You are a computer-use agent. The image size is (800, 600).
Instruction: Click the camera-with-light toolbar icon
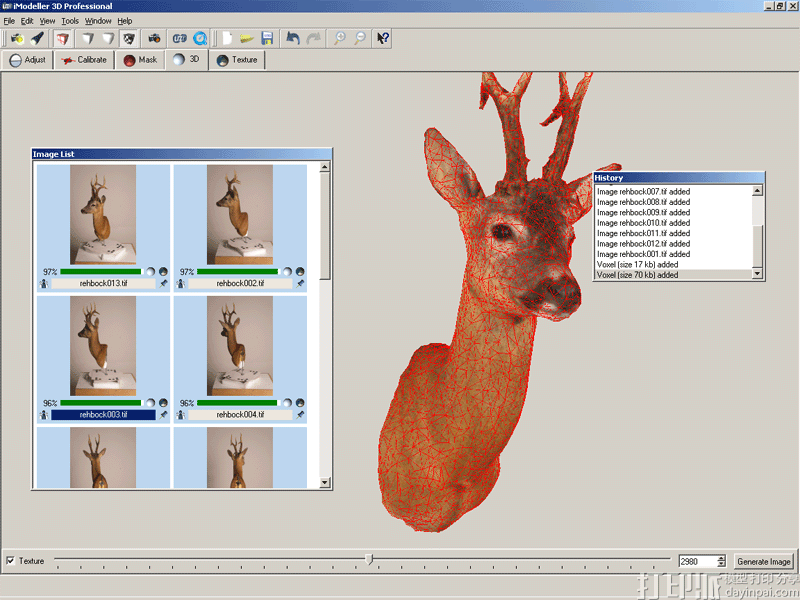pyautogui.click(x=17, y=38)
